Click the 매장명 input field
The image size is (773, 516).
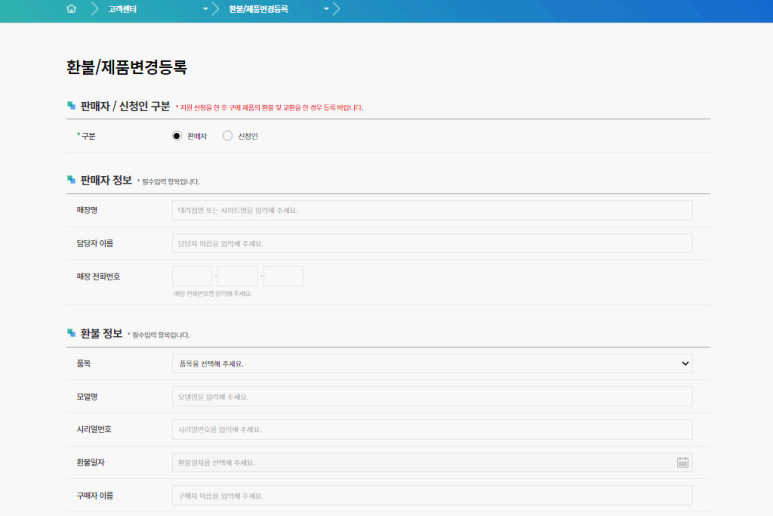tap(432, 210)
